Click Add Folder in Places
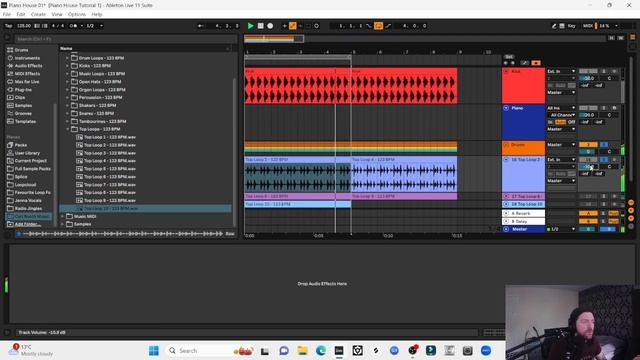 pos(28,224)
